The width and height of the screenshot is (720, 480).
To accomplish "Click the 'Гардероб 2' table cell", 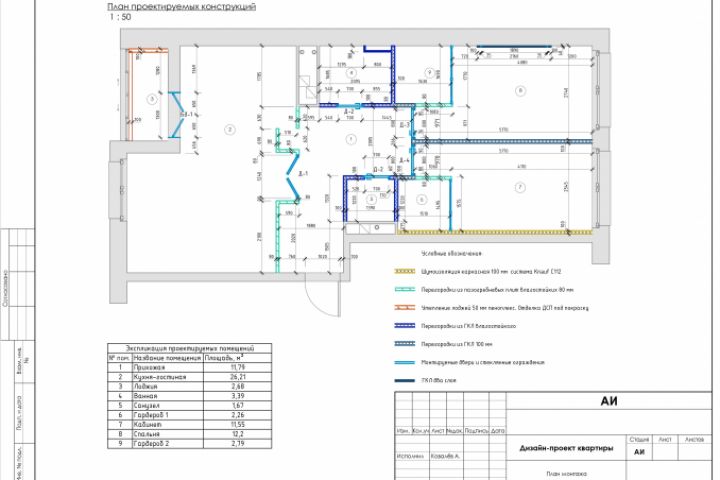I will tap(151, 444).
